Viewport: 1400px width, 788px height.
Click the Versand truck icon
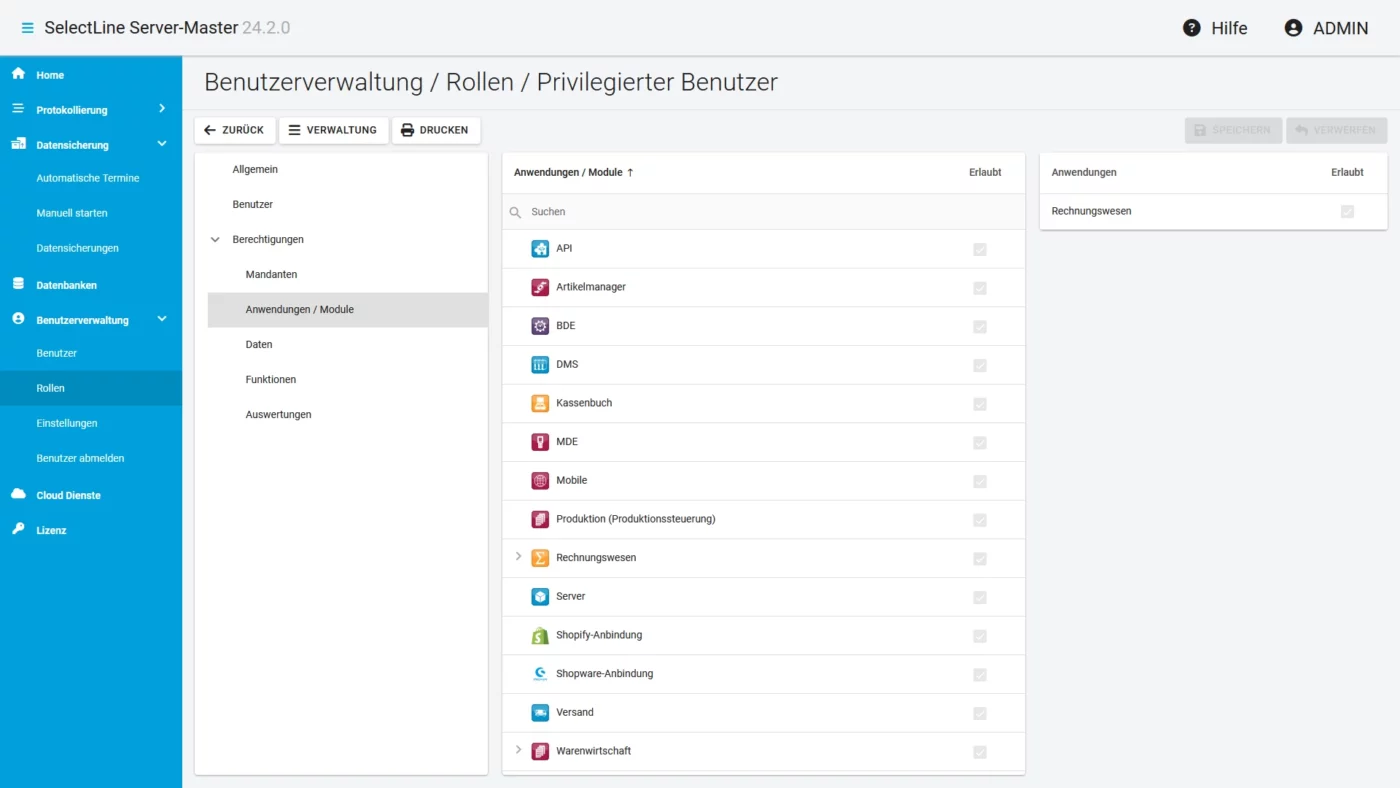(x=540, y=713)
